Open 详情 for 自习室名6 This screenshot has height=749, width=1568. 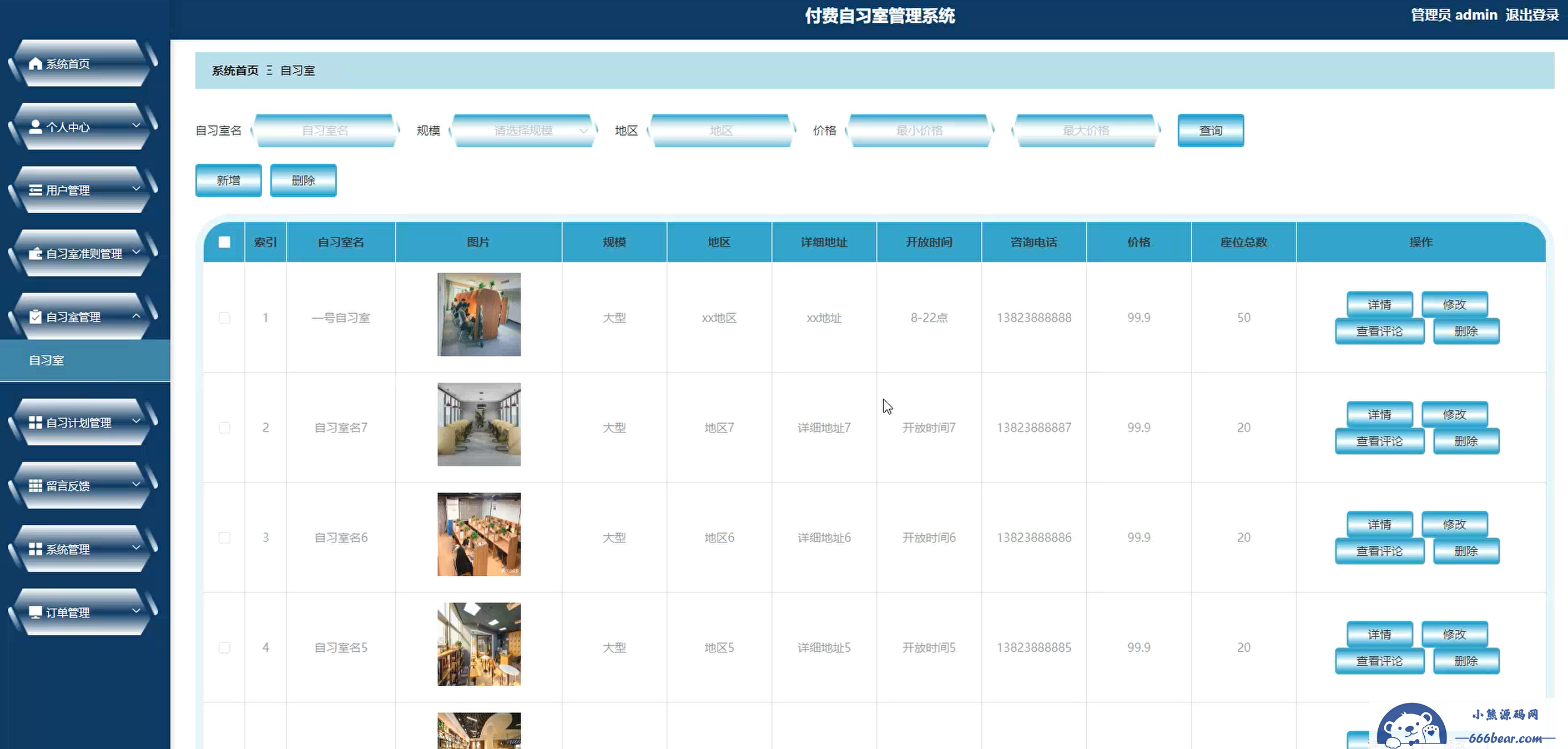tap(1379, 524)
